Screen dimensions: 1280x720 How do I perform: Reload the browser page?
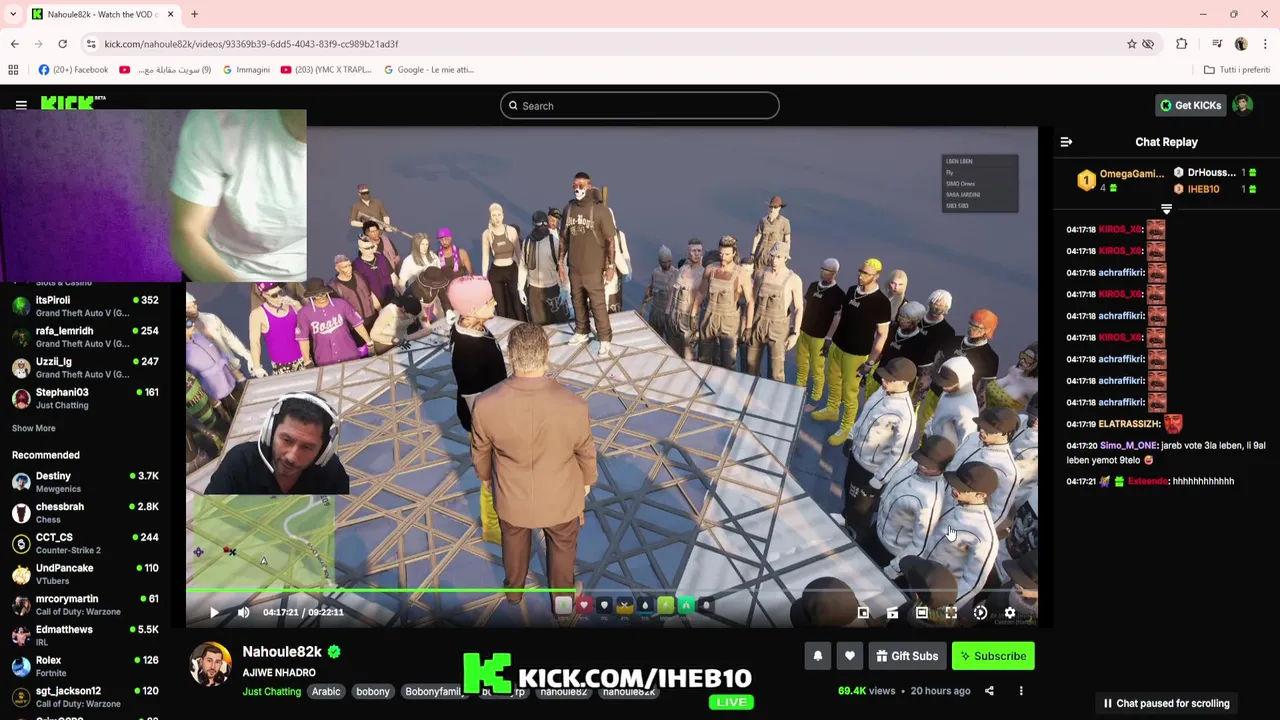pos(62,44)
